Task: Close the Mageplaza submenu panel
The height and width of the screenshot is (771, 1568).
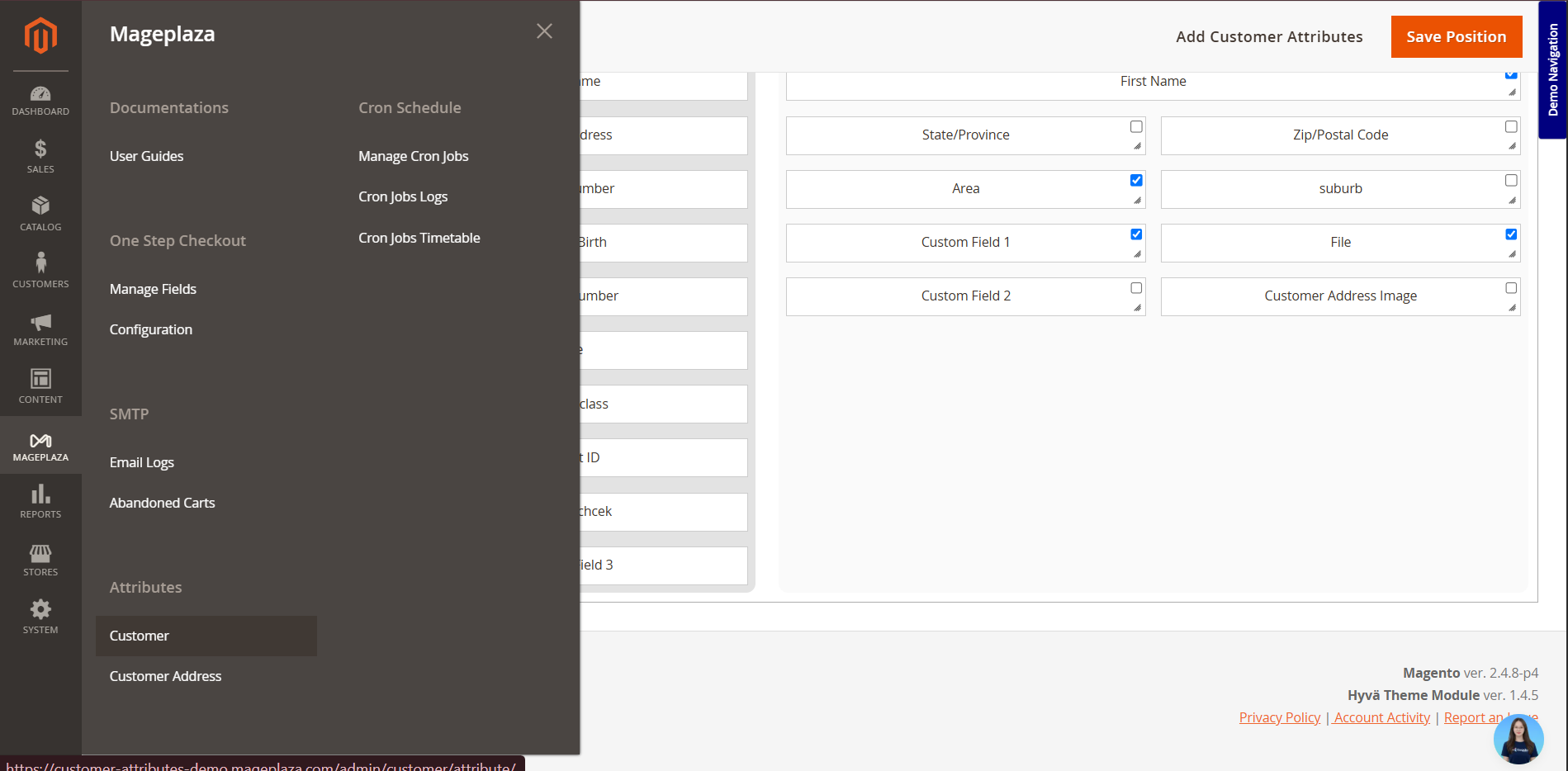Action: pyautogui.click(x=544, y=31)
